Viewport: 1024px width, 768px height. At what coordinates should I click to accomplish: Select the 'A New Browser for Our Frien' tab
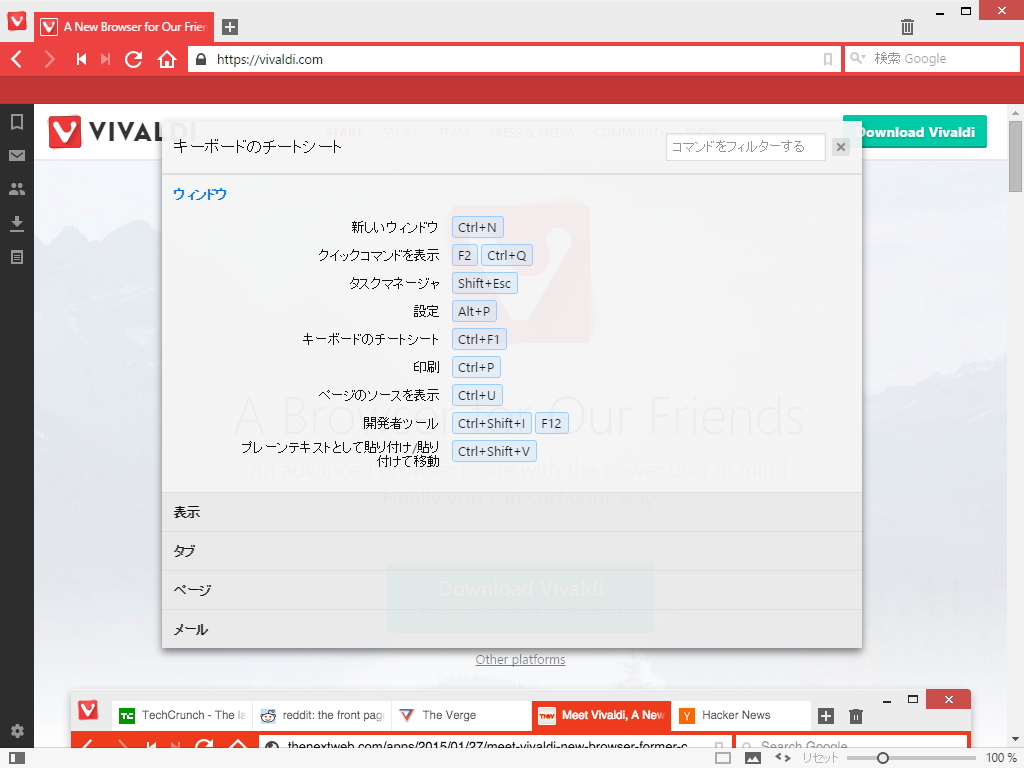[x=124, y=27]
